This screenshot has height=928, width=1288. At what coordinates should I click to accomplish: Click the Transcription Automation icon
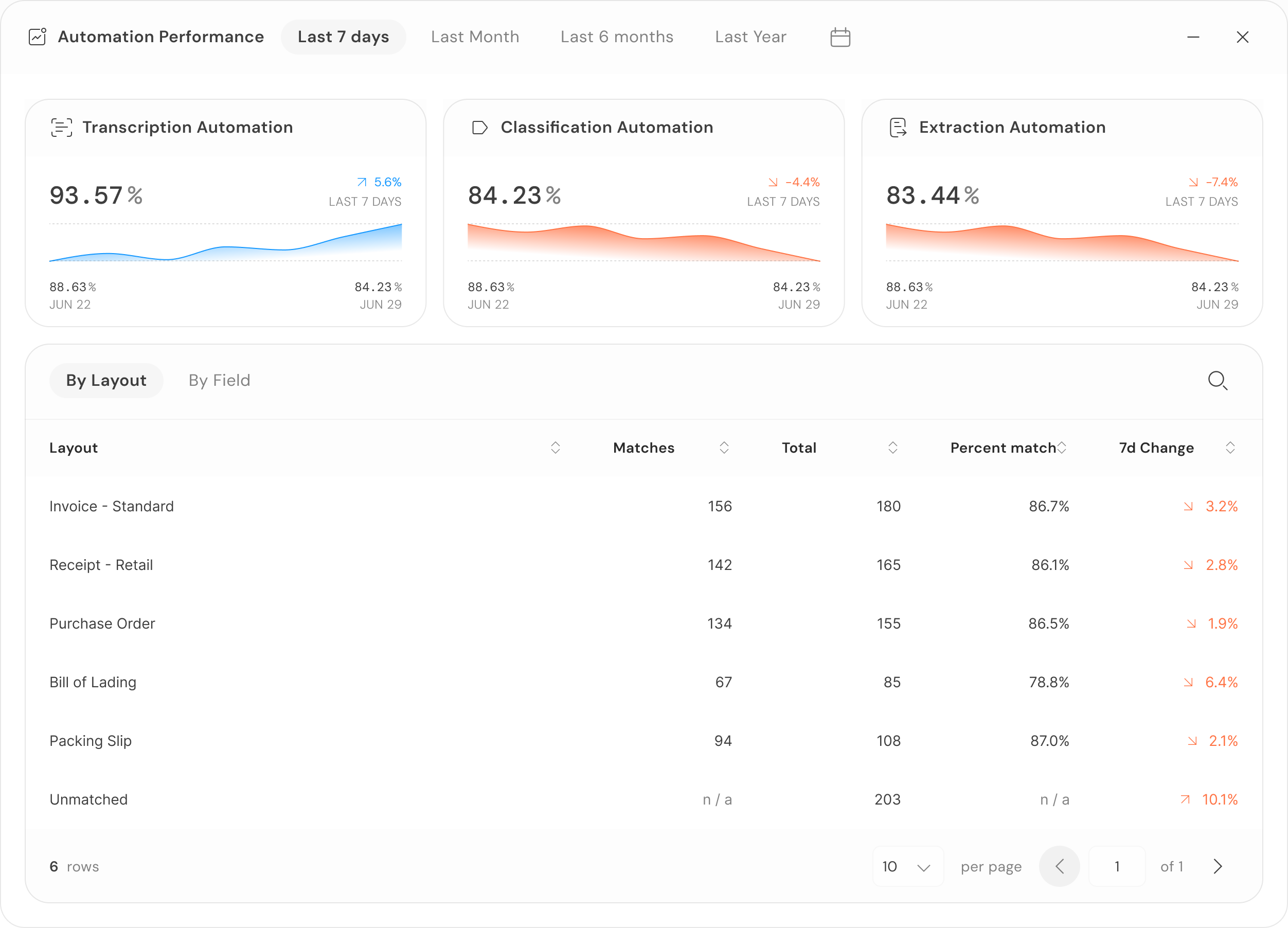tap(61, 127)
